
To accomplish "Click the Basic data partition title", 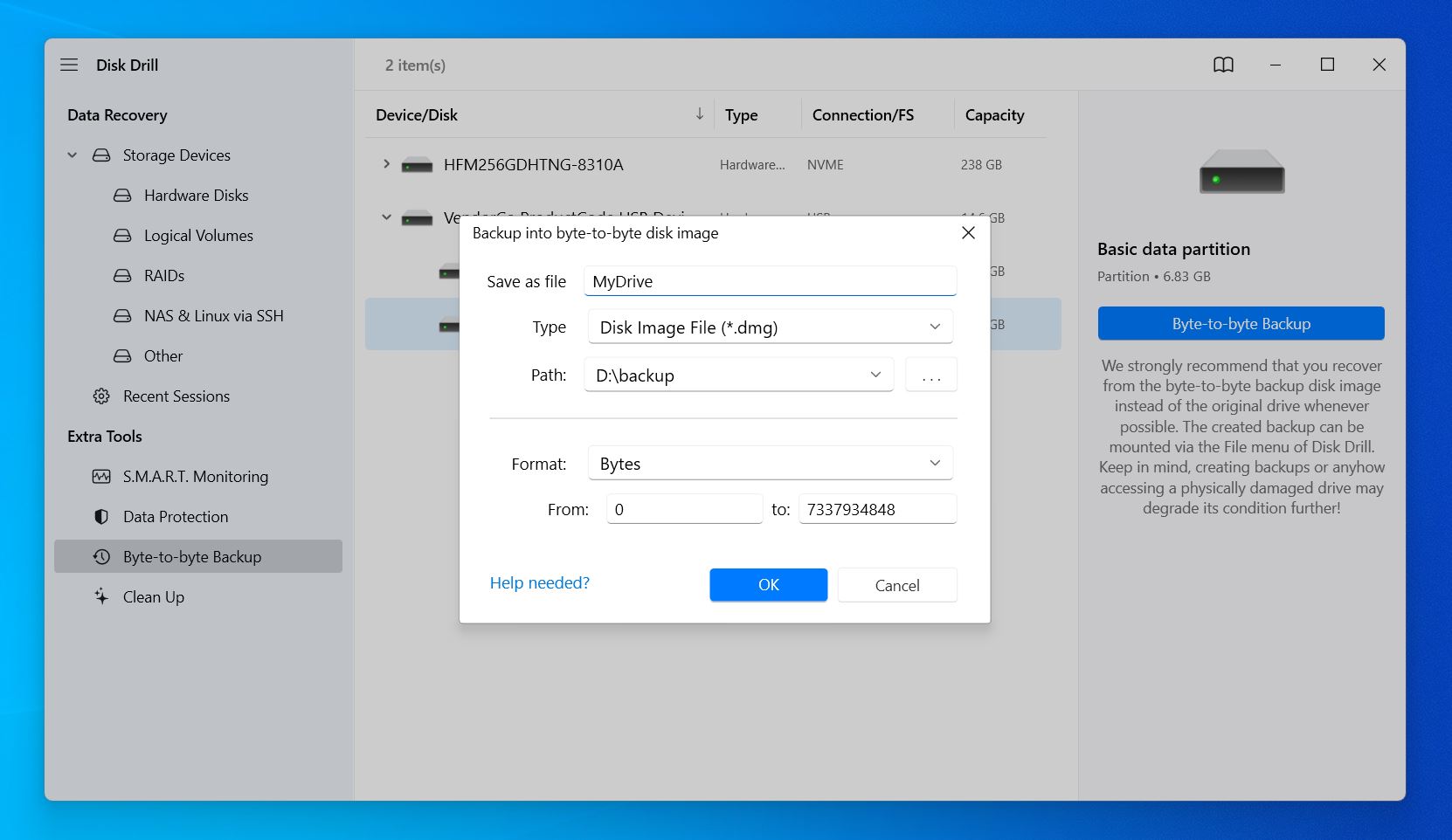I will click(1173, 249).
